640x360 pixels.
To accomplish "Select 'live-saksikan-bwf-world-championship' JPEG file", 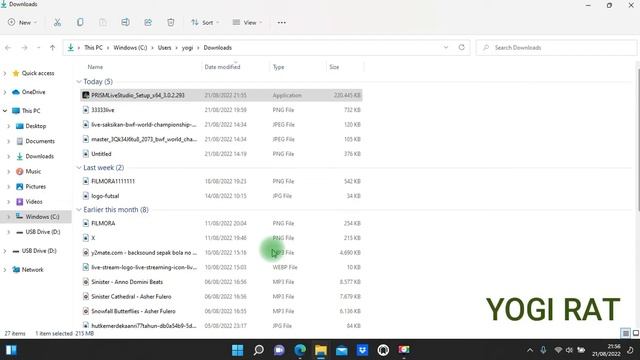I will (221, 124).
